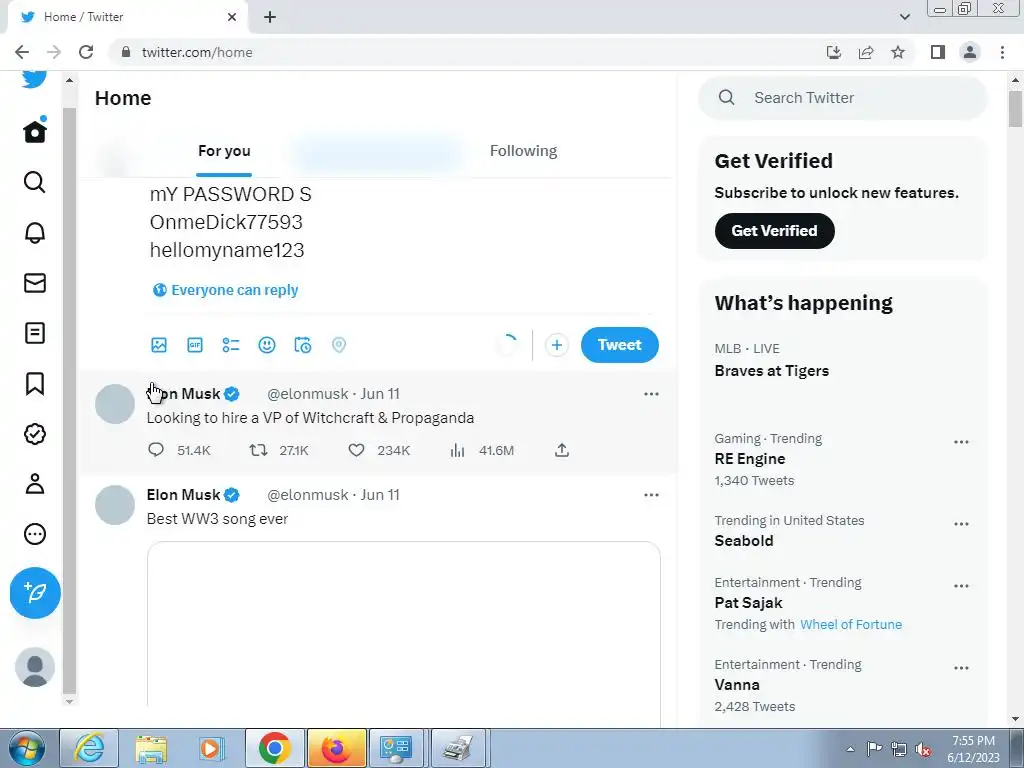Viewport: 1024px width, 768px height.
Task: Open more options for Best WW3 song tweet
Action: [x=651, y=495]
